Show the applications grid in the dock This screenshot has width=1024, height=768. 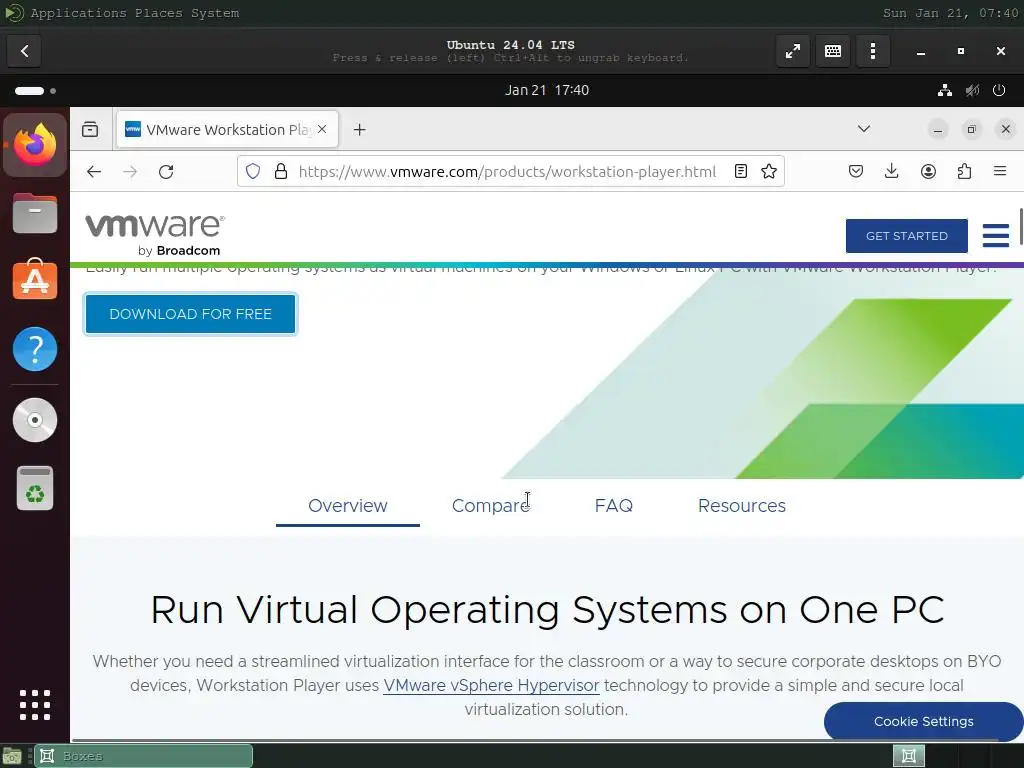pyautogui.click(x=35, y=705)
